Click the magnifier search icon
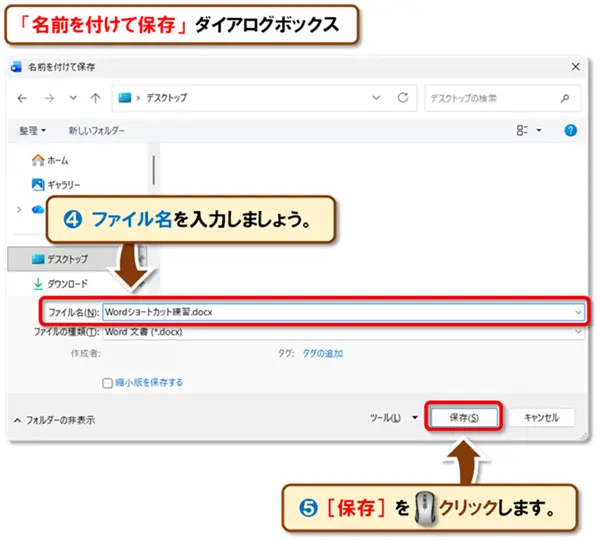 point(565,99)
